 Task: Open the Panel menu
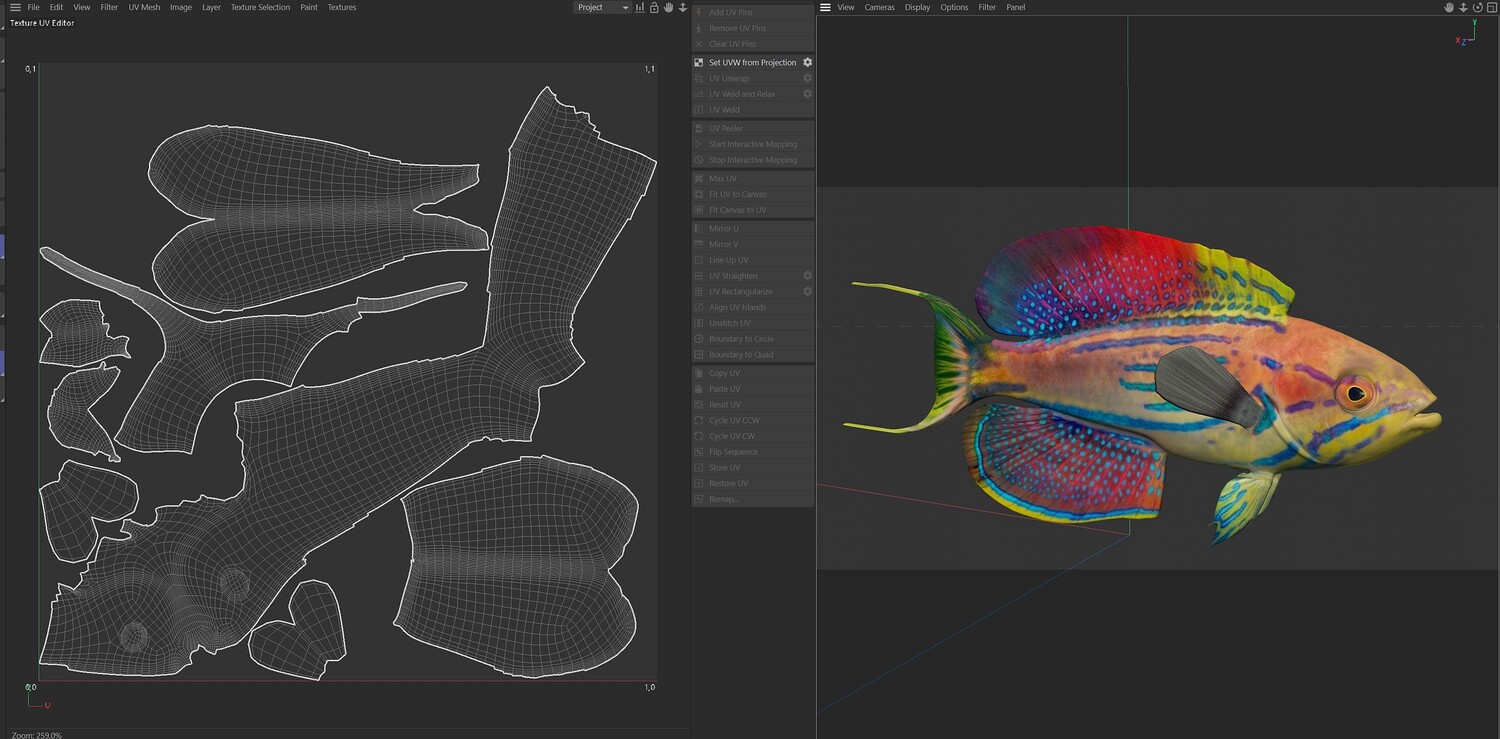(x=1016, y=7)
